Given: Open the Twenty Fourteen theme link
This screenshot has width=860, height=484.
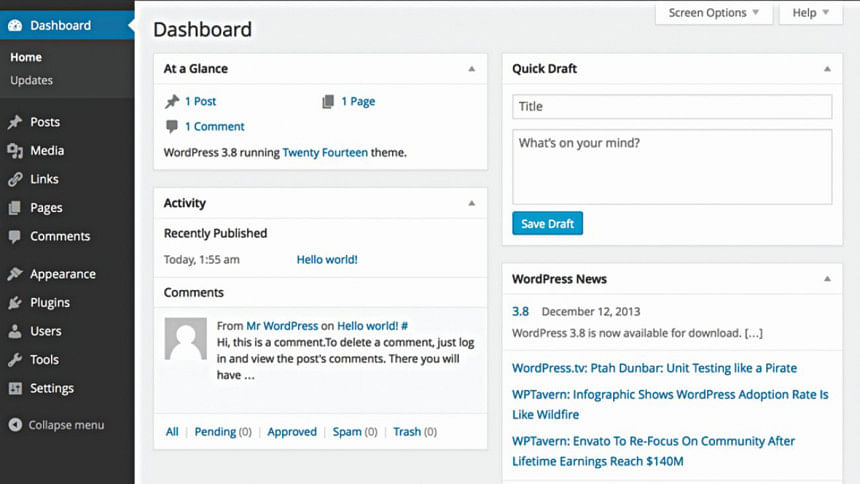Looking at the screenshot, I should [325, 153].
